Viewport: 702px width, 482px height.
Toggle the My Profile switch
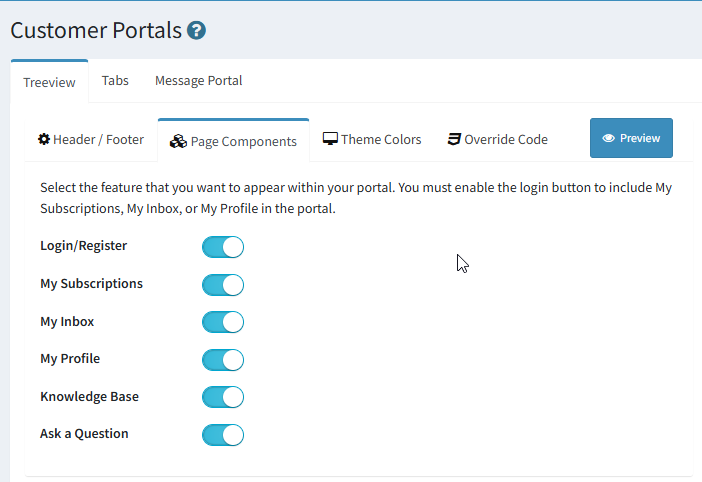pyautogui.click(x=223, y=360)
